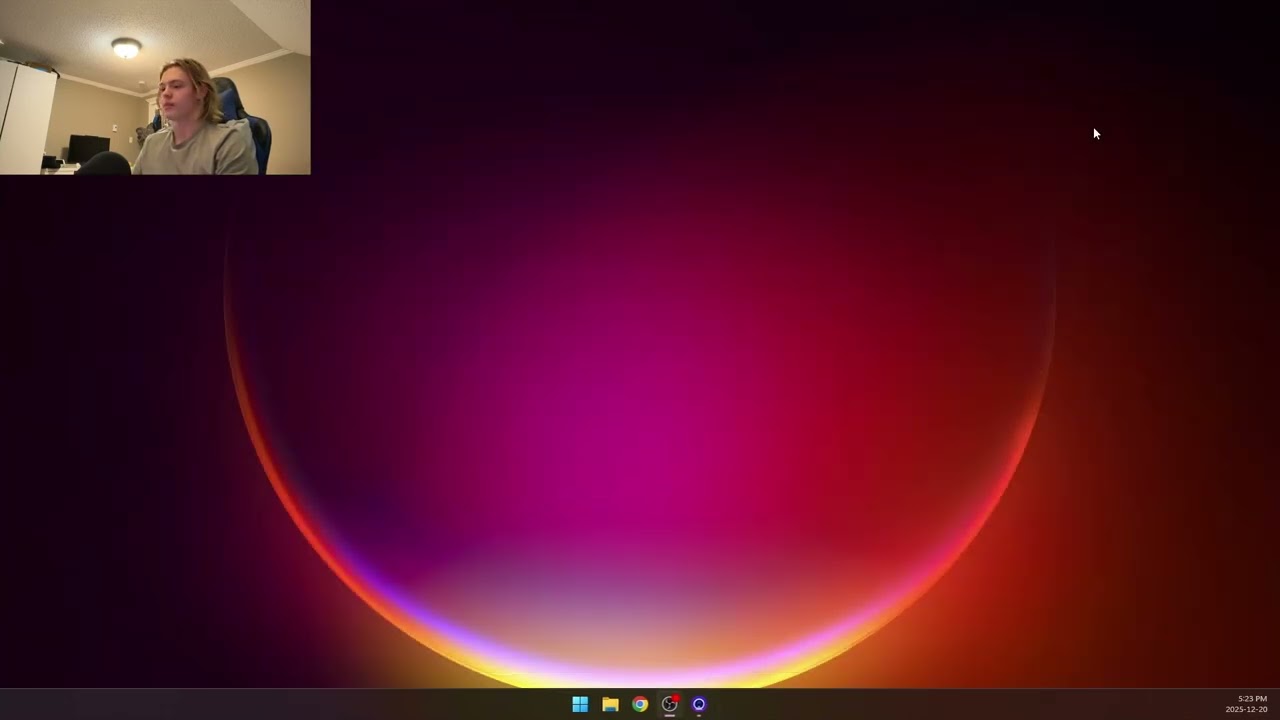Switch to OBS Studio in the taskbar
Screen dimensions: 1280x720
(670, 704)
